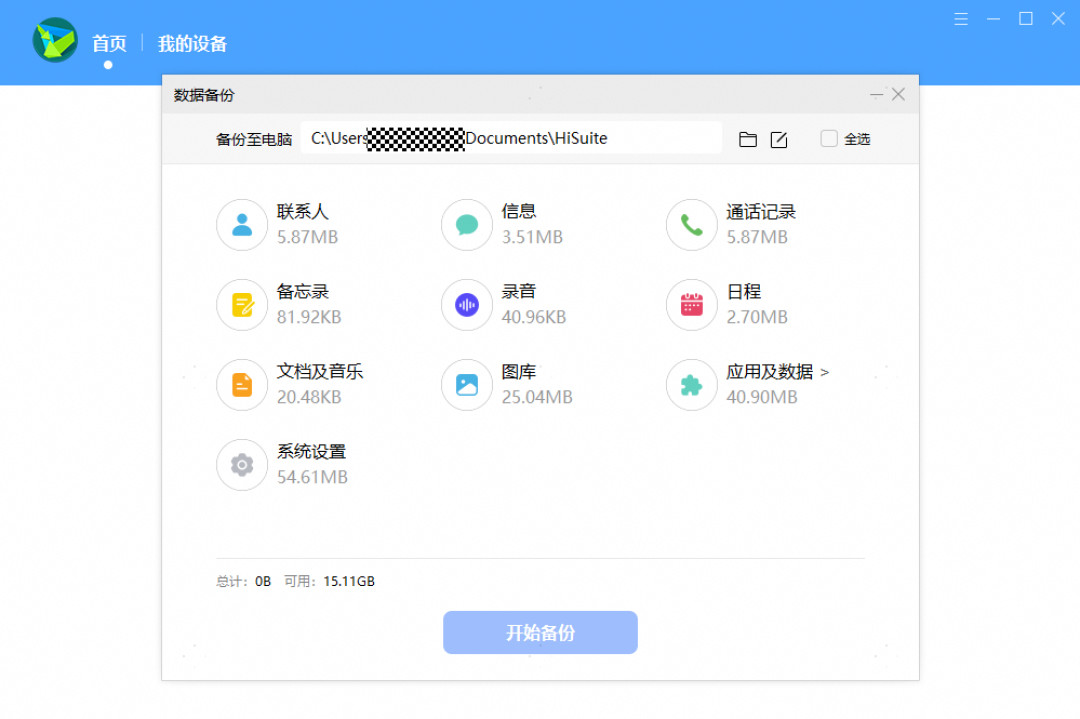
Task: Click the 信息 label text
Action: (x=519, y=211)
